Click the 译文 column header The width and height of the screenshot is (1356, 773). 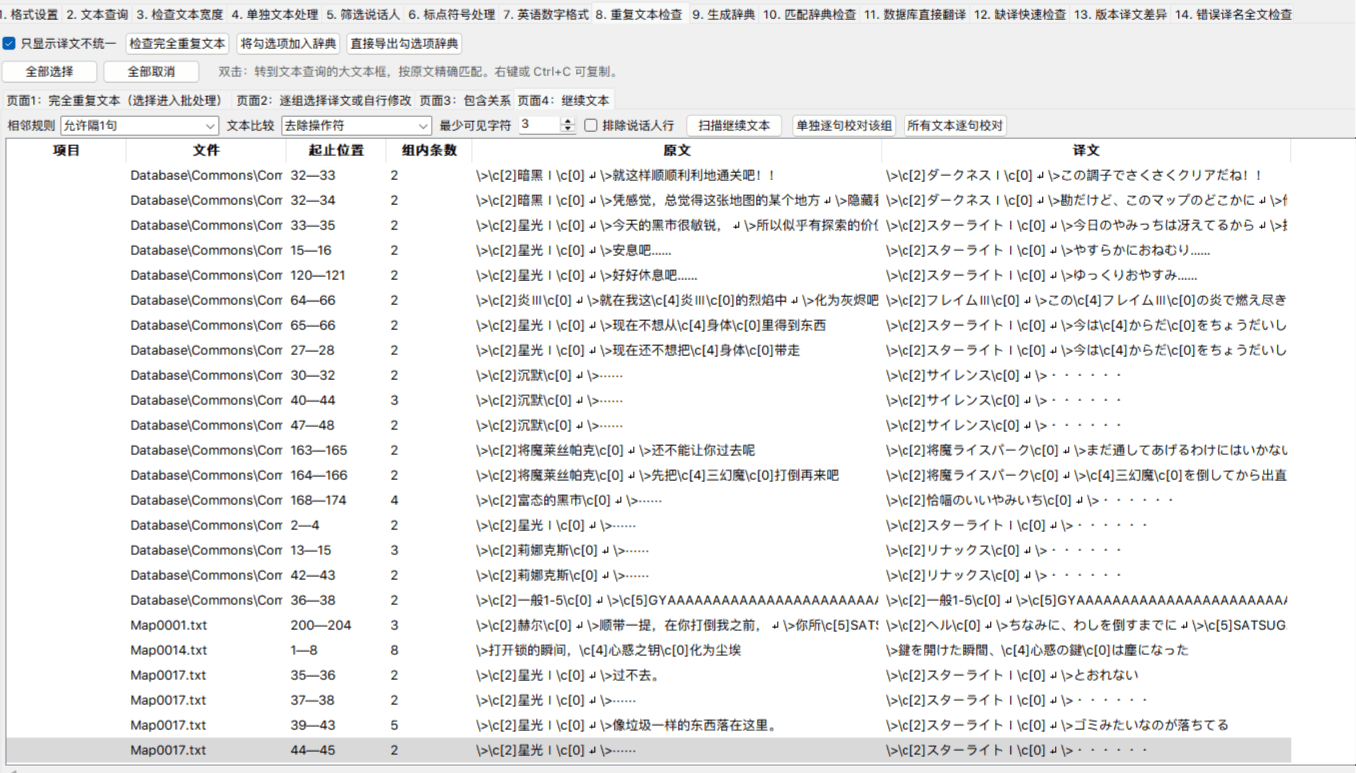1086,150
